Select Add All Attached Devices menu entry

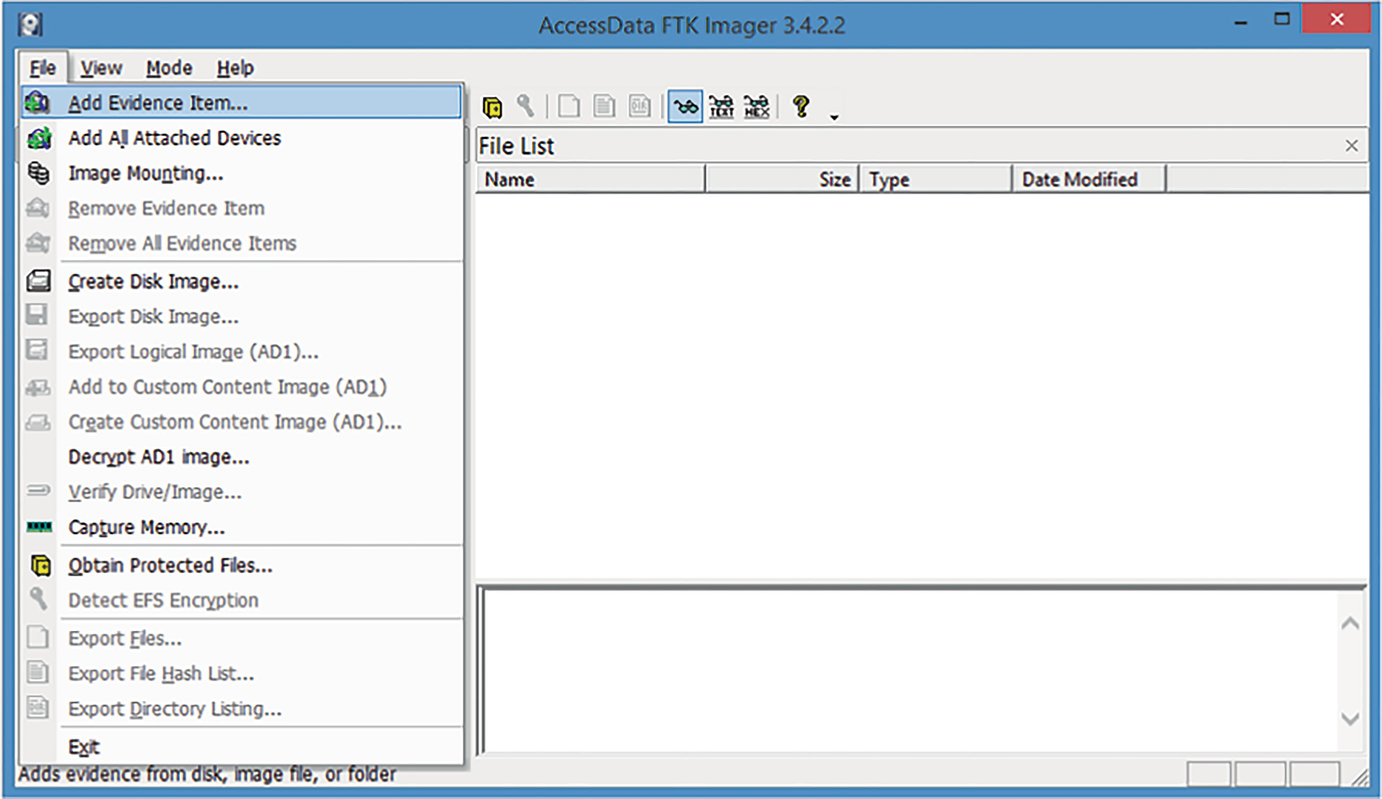(175, 137)
